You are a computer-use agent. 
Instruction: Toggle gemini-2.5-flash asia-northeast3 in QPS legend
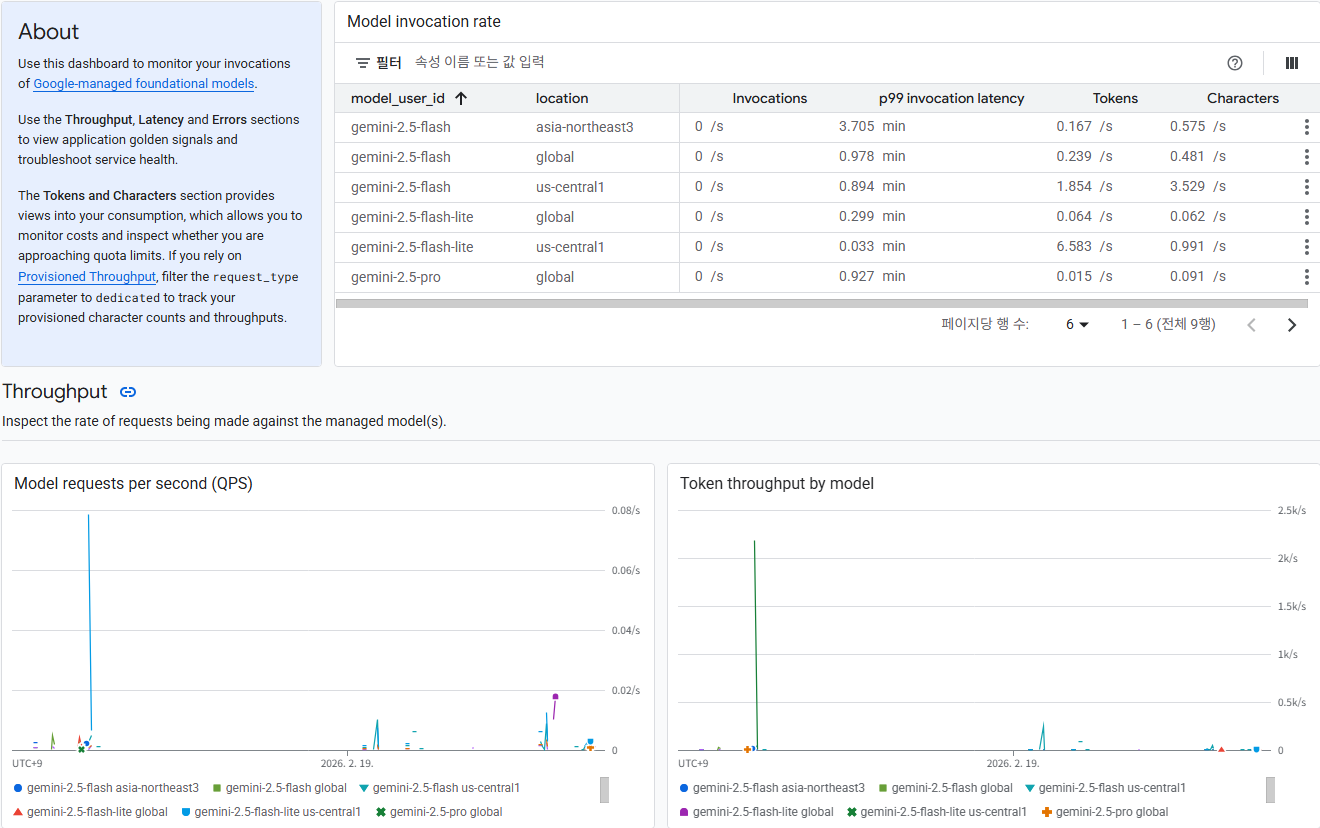[106, 788]
